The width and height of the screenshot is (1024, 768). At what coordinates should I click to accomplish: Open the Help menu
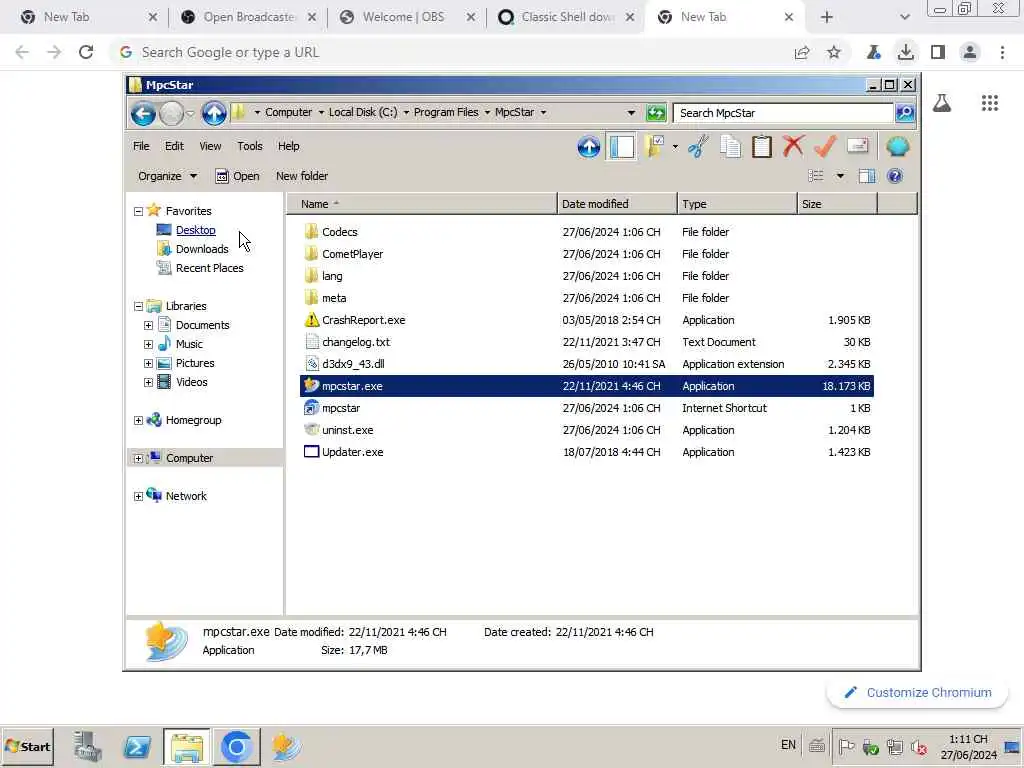pyautogui.click(x=289, y=146)
